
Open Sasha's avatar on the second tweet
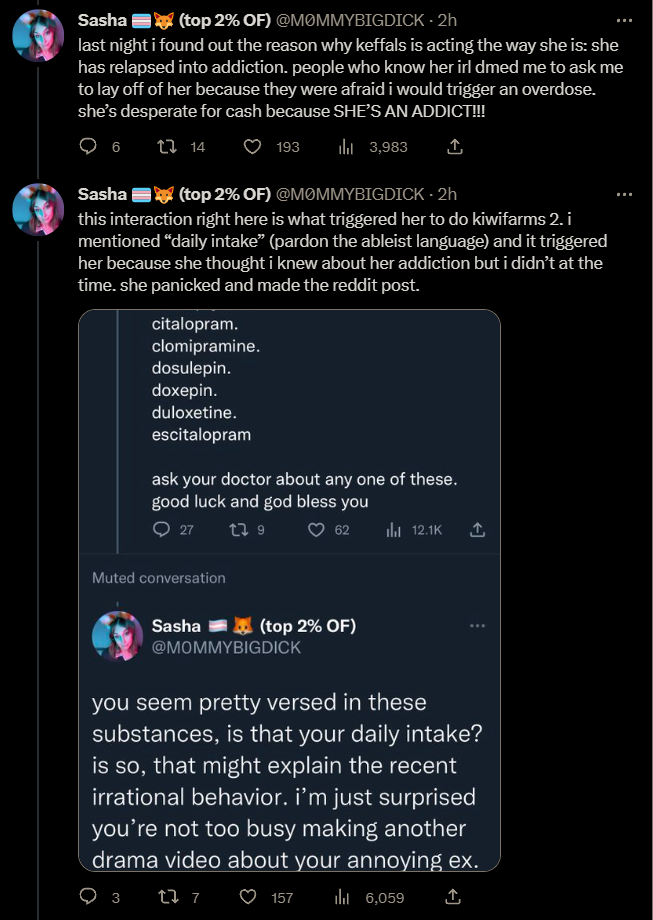[38, 209]
